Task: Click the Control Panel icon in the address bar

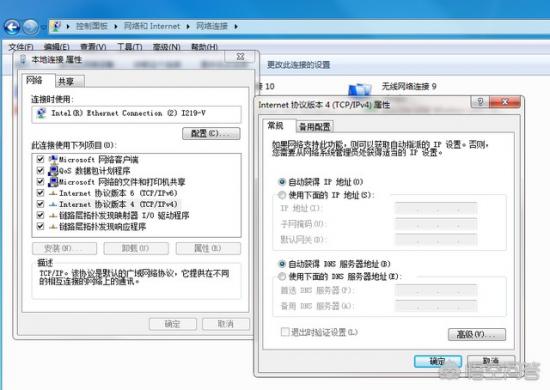Action: 56,26
